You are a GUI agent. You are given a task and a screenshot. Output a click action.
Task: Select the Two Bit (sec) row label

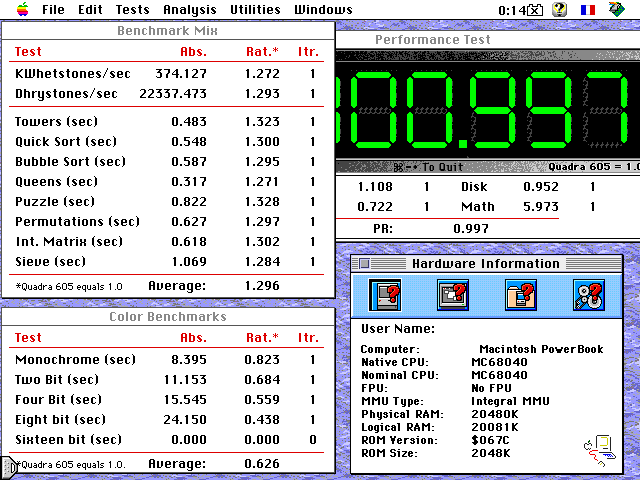coord(57,380)
